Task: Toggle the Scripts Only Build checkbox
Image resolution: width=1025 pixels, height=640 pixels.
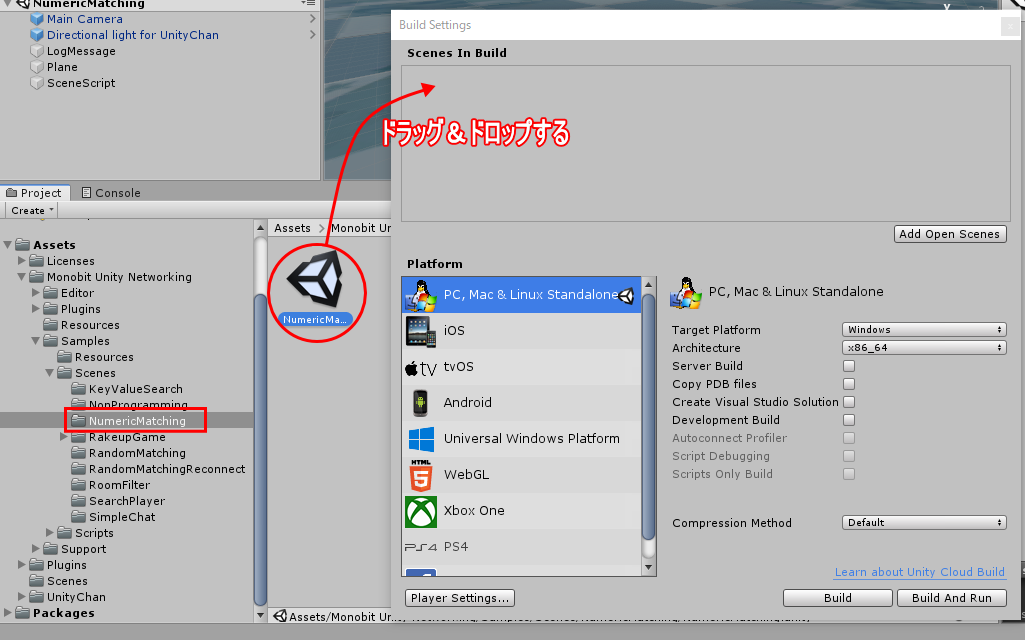Action: [849, 474]
